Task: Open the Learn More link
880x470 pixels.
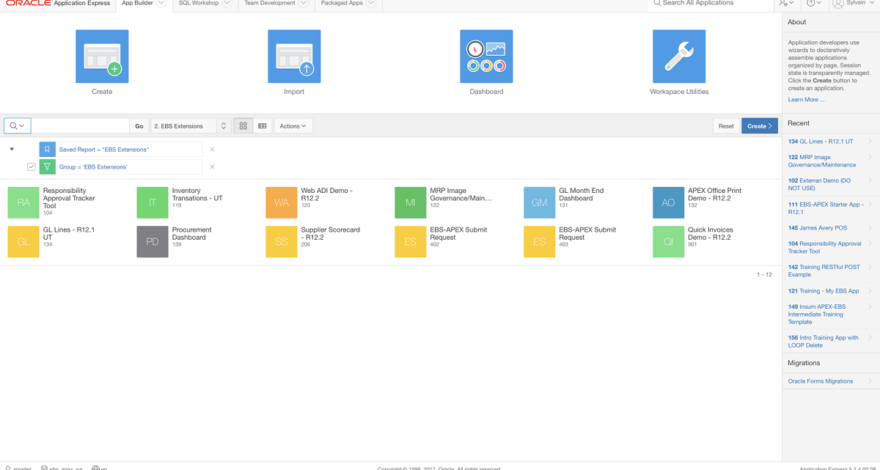Action: 806,100
